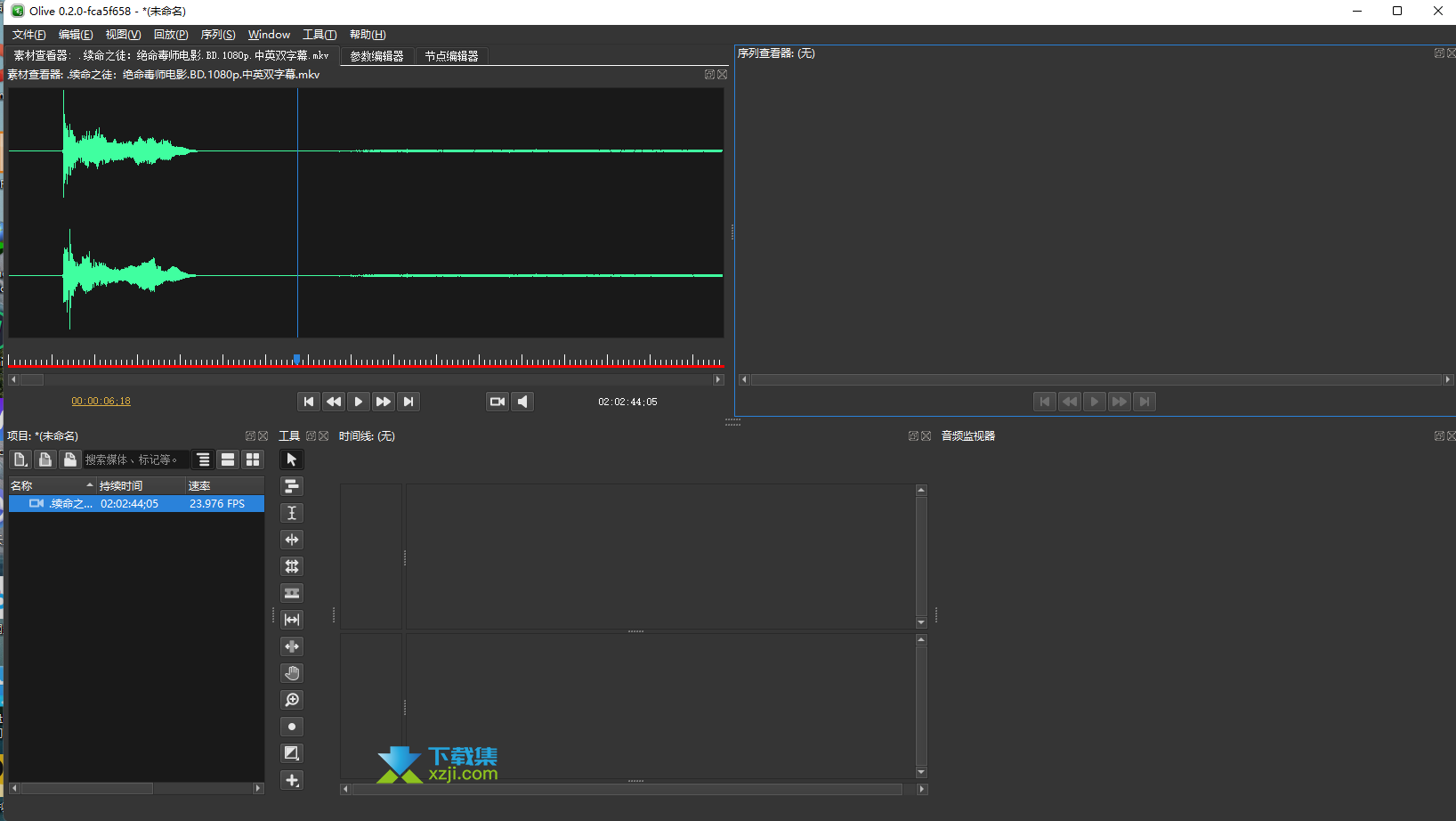Select the Razor tool in the tools panel
Screen dimensions: 1456x821
291,593
